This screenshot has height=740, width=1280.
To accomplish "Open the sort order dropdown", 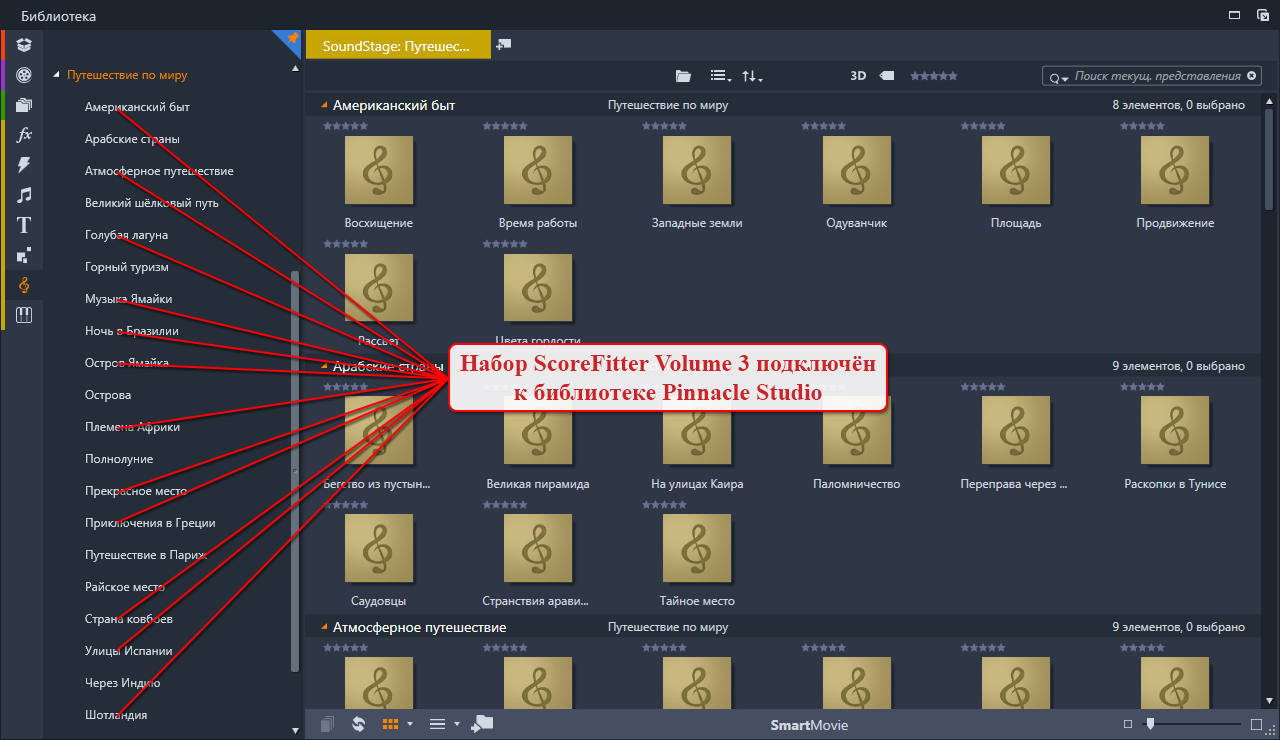I will point(752,76).
